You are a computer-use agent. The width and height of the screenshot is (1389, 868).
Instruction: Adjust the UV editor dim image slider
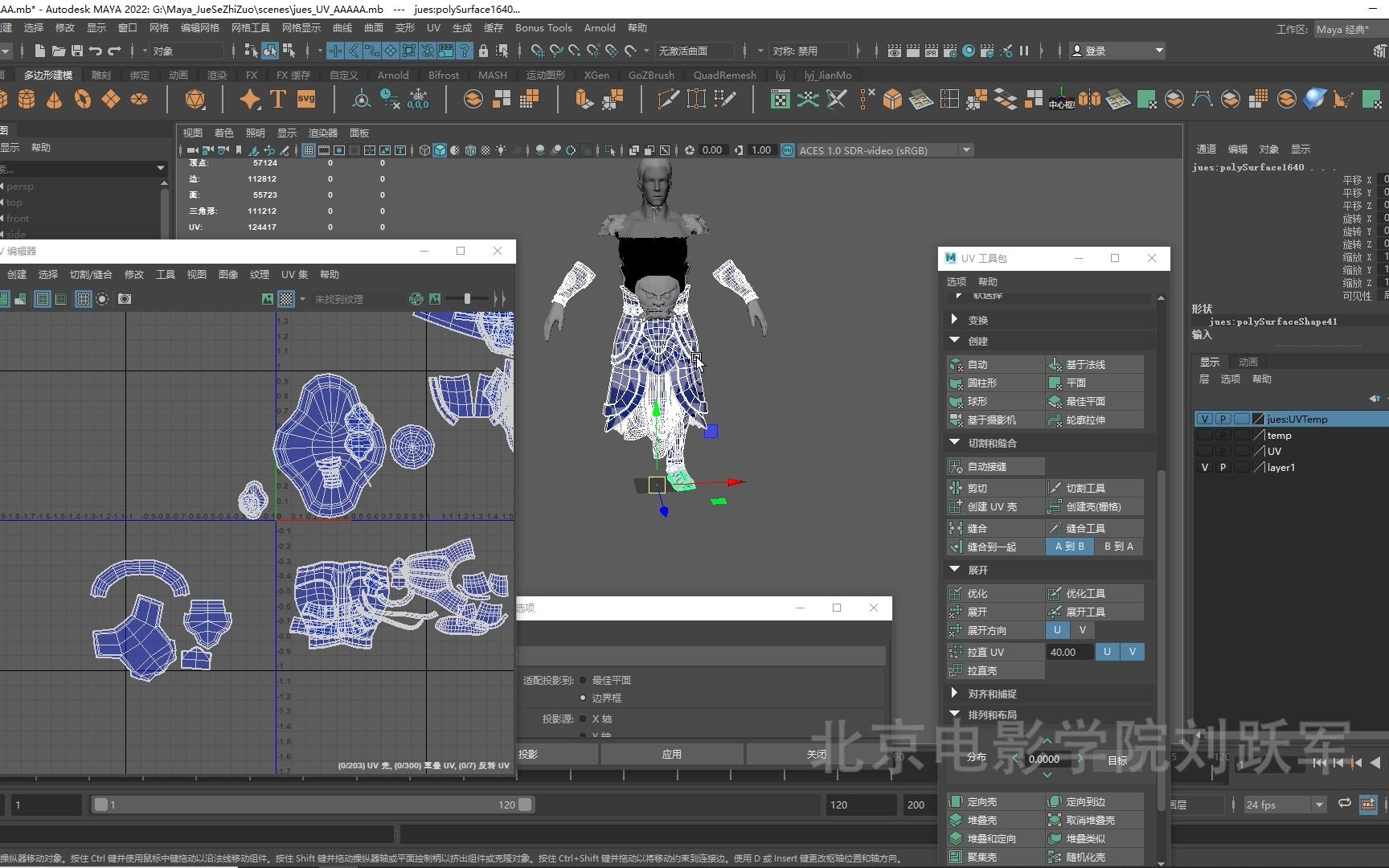point(467,299)
